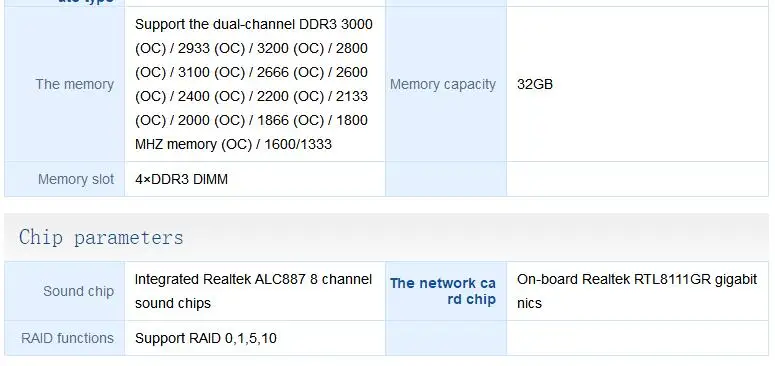The image size is (775, 366).
Task: Click 'Support the dual-channel DDR3 3000' line
Action: click(254, 24)
